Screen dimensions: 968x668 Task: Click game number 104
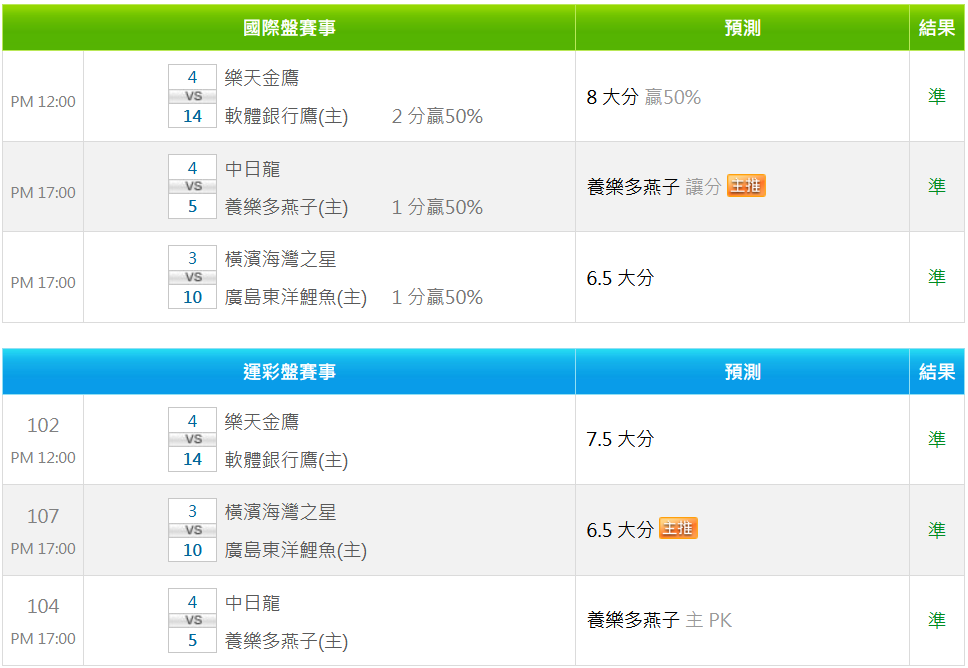[x=43, y=606]
